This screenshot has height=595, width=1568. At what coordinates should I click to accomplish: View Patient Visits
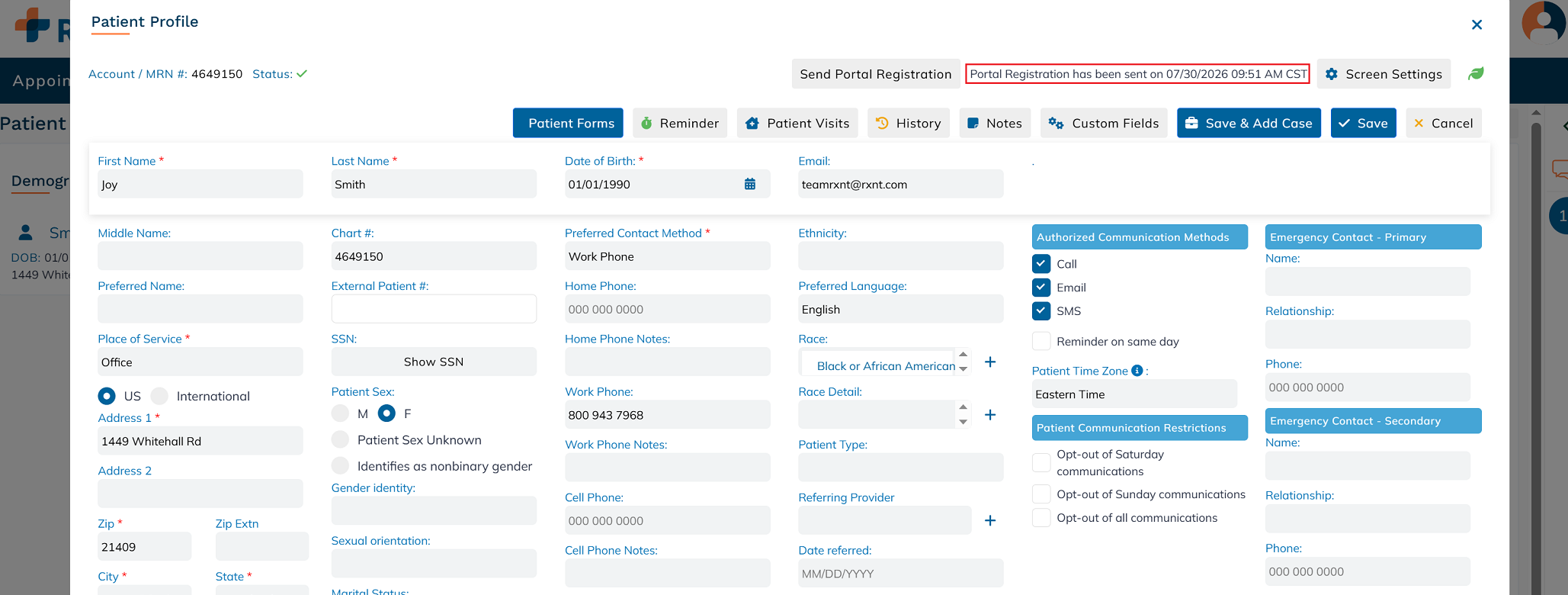click(797, 123)
